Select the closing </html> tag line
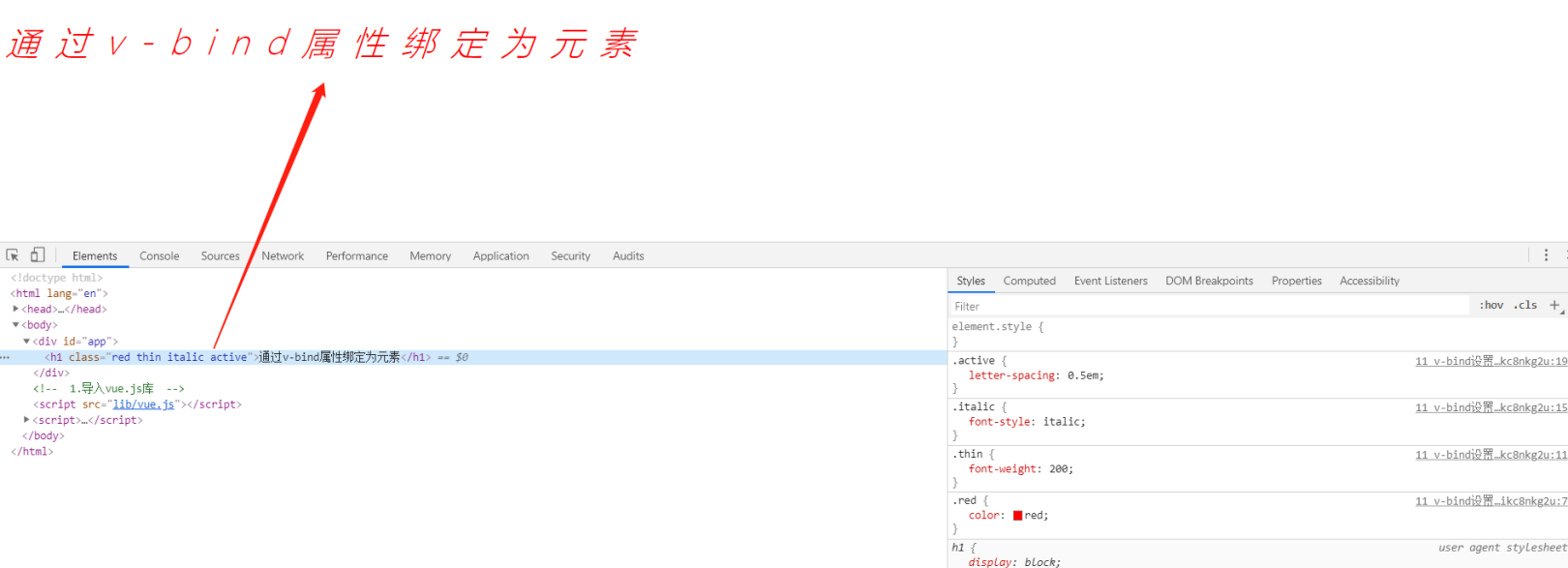The image size is (1568, 568). coord(32,452)
